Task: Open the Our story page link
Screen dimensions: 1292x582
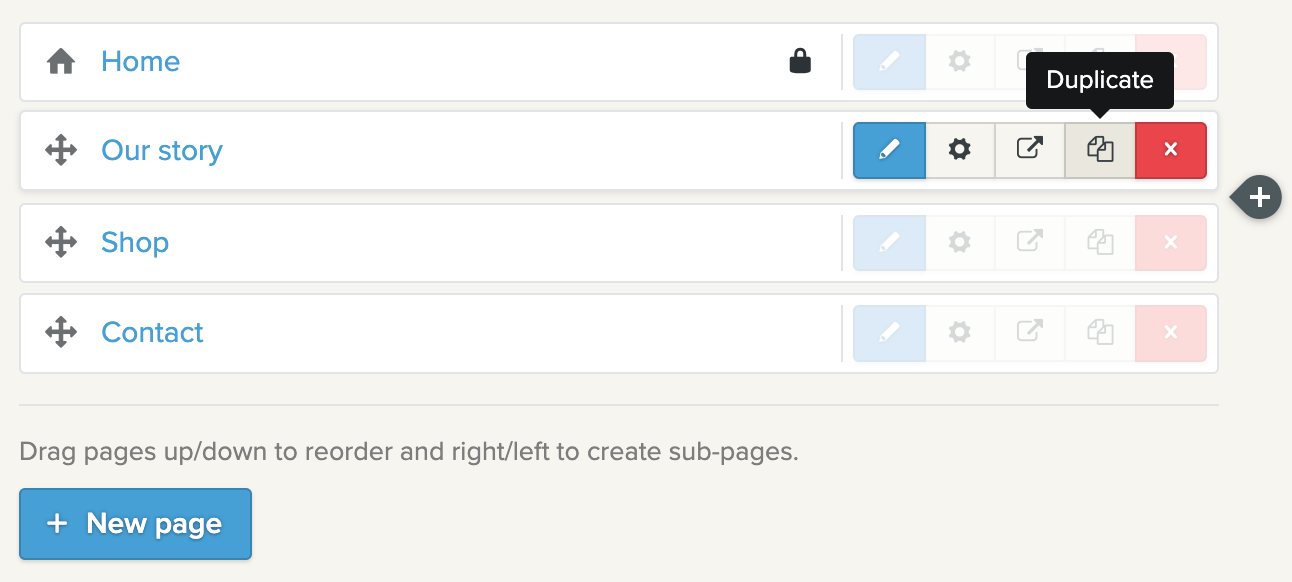Action: tap(162, 151)
